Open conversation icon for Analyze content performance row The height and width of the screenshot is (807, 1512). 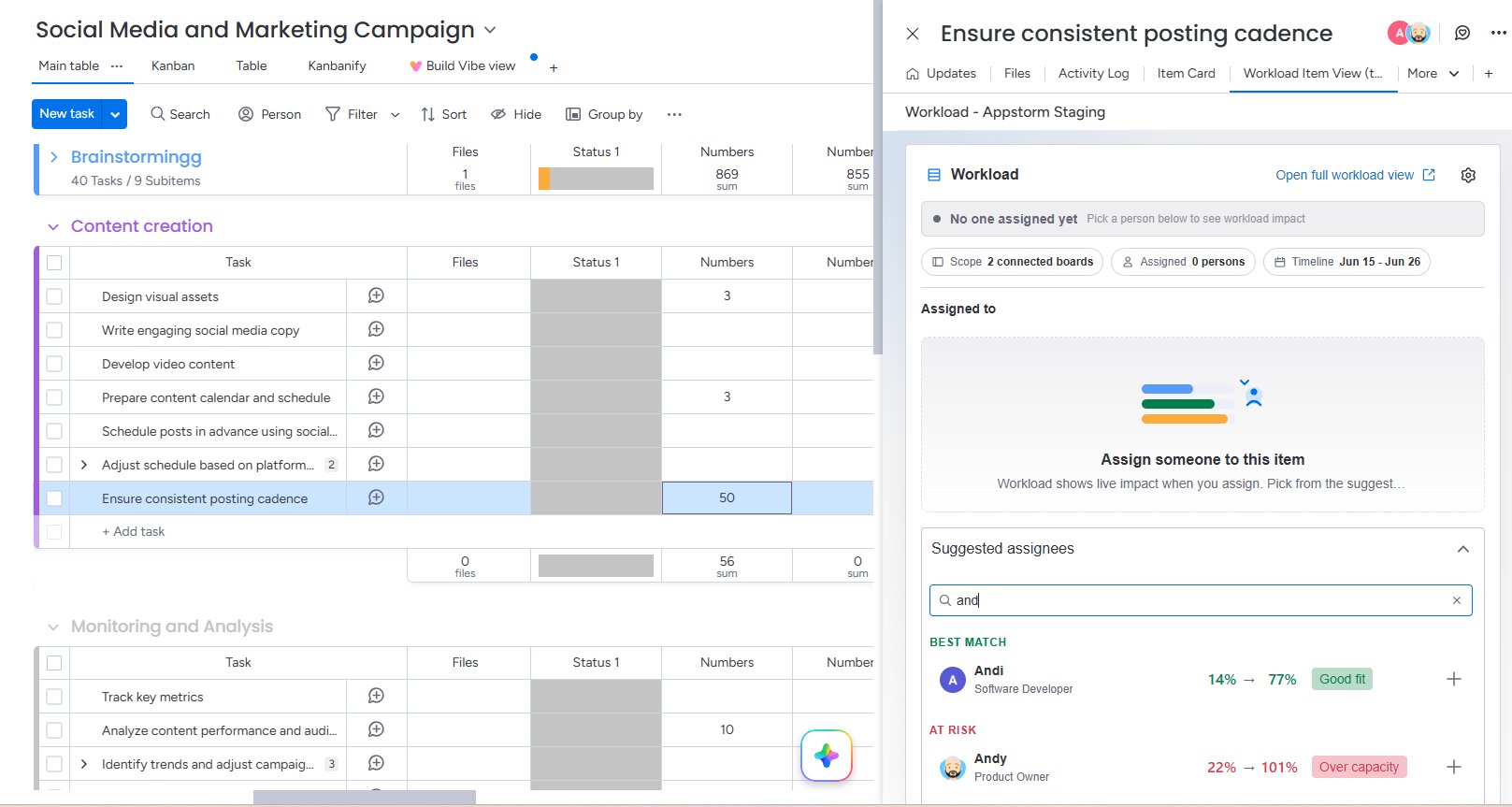[x=376, y=729]
